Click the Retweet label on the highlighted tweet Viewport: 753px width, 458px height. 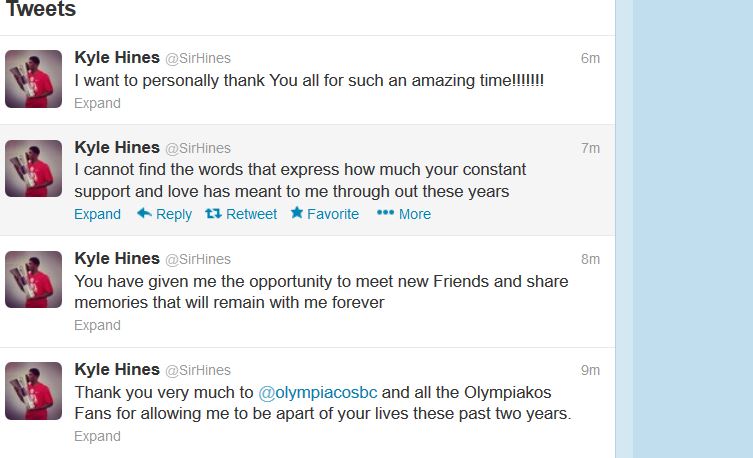tap(251, 214)
